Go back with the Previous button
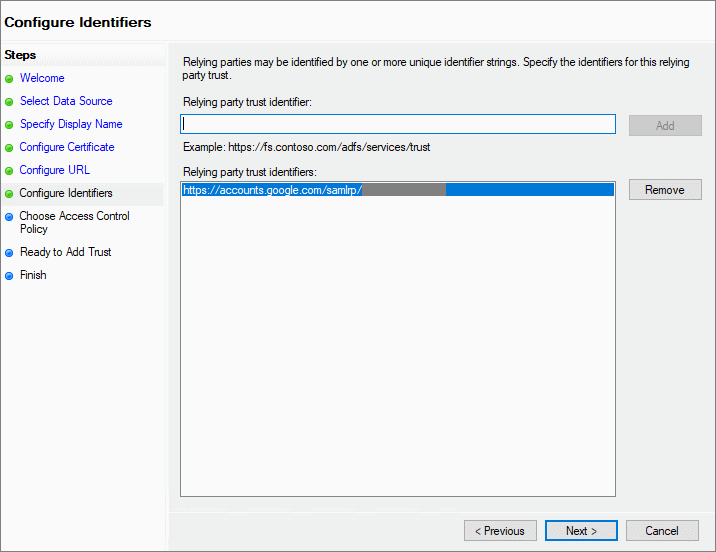Viewport: 716px width, 552px height. pos(500,531)
